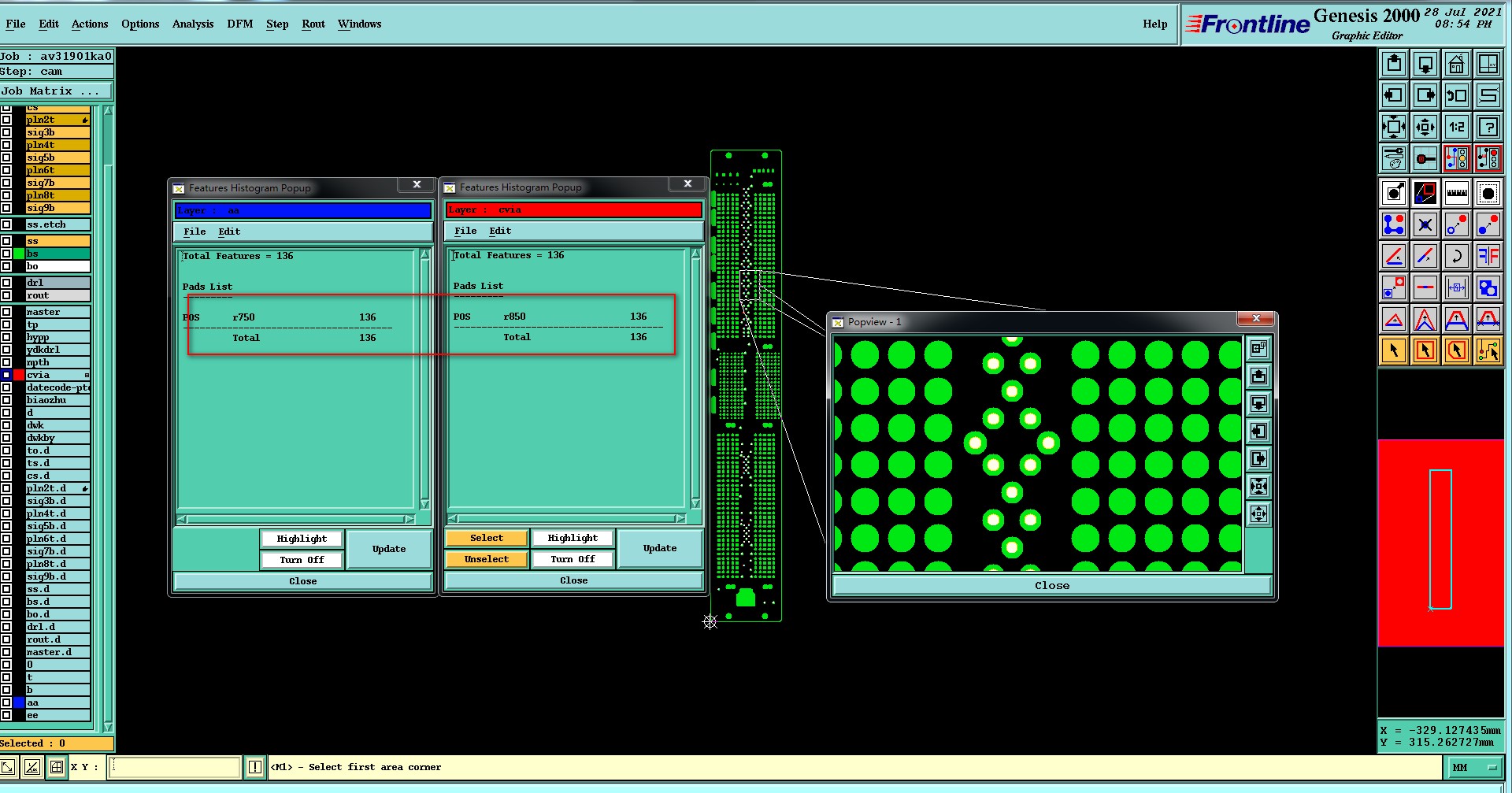Click the question mark help icon
This screenshot has height=793, width=1512.
pos(1488,127)
